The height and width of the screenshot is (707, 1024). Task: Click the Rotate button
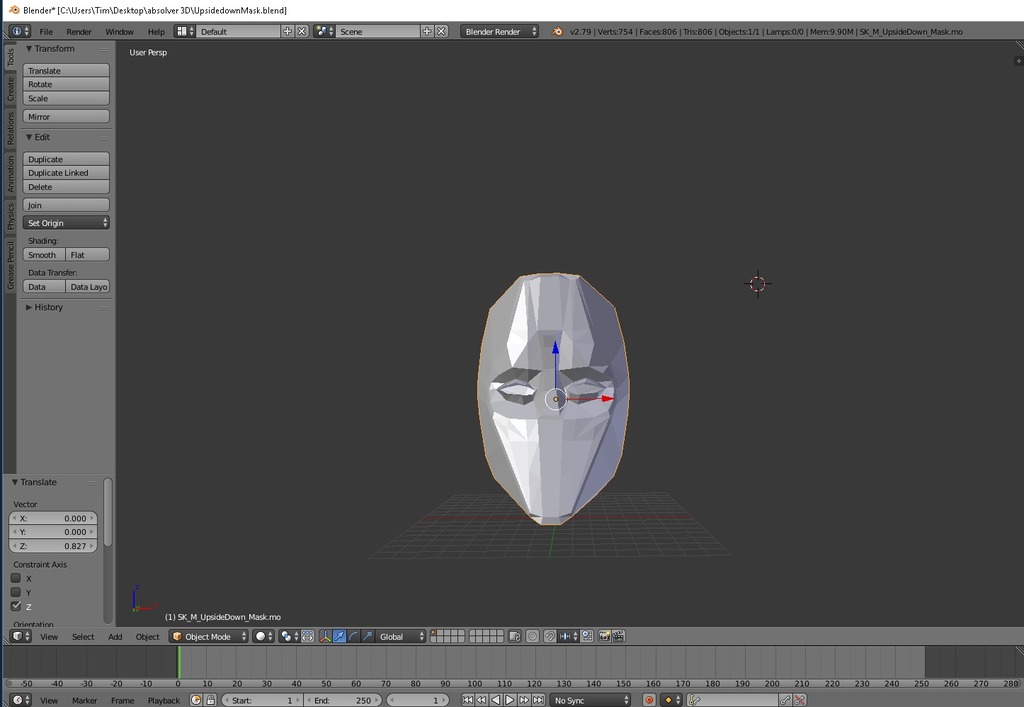66,84
